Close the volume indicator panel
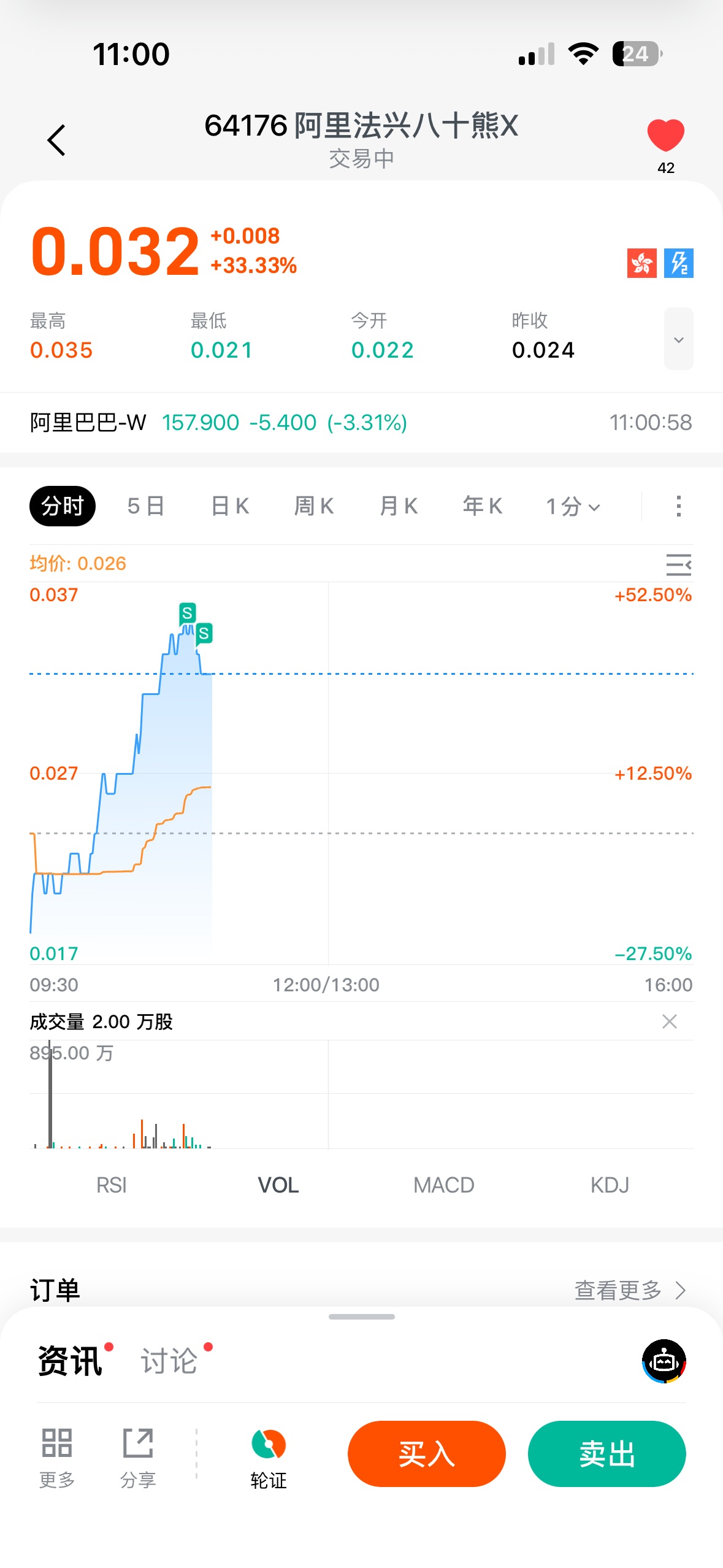This screenshot has width=723, height=1568. [669, 1021]
